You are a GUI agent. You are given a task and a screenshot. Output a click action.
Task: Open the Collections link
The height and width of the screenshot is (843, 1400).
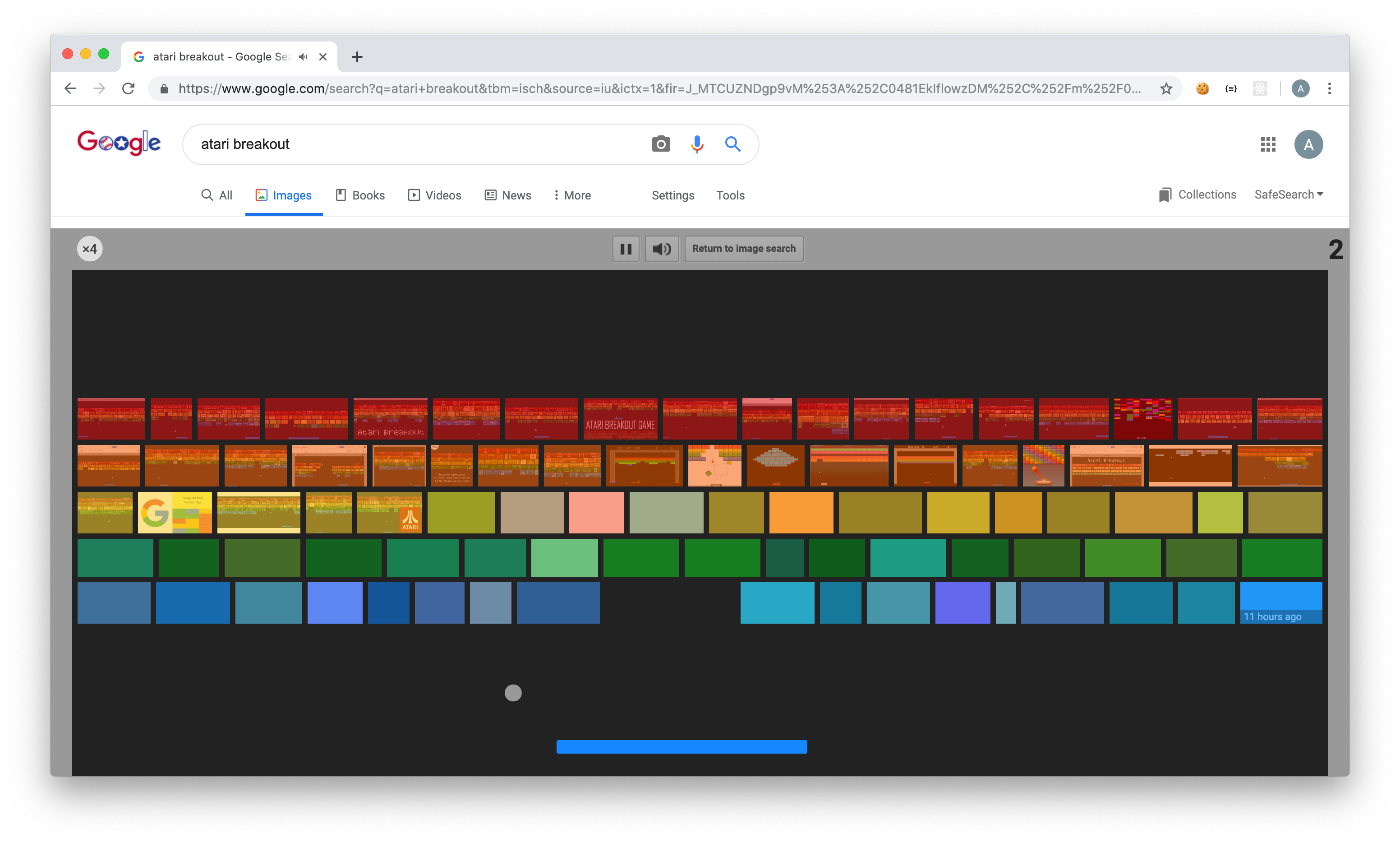1198,195
